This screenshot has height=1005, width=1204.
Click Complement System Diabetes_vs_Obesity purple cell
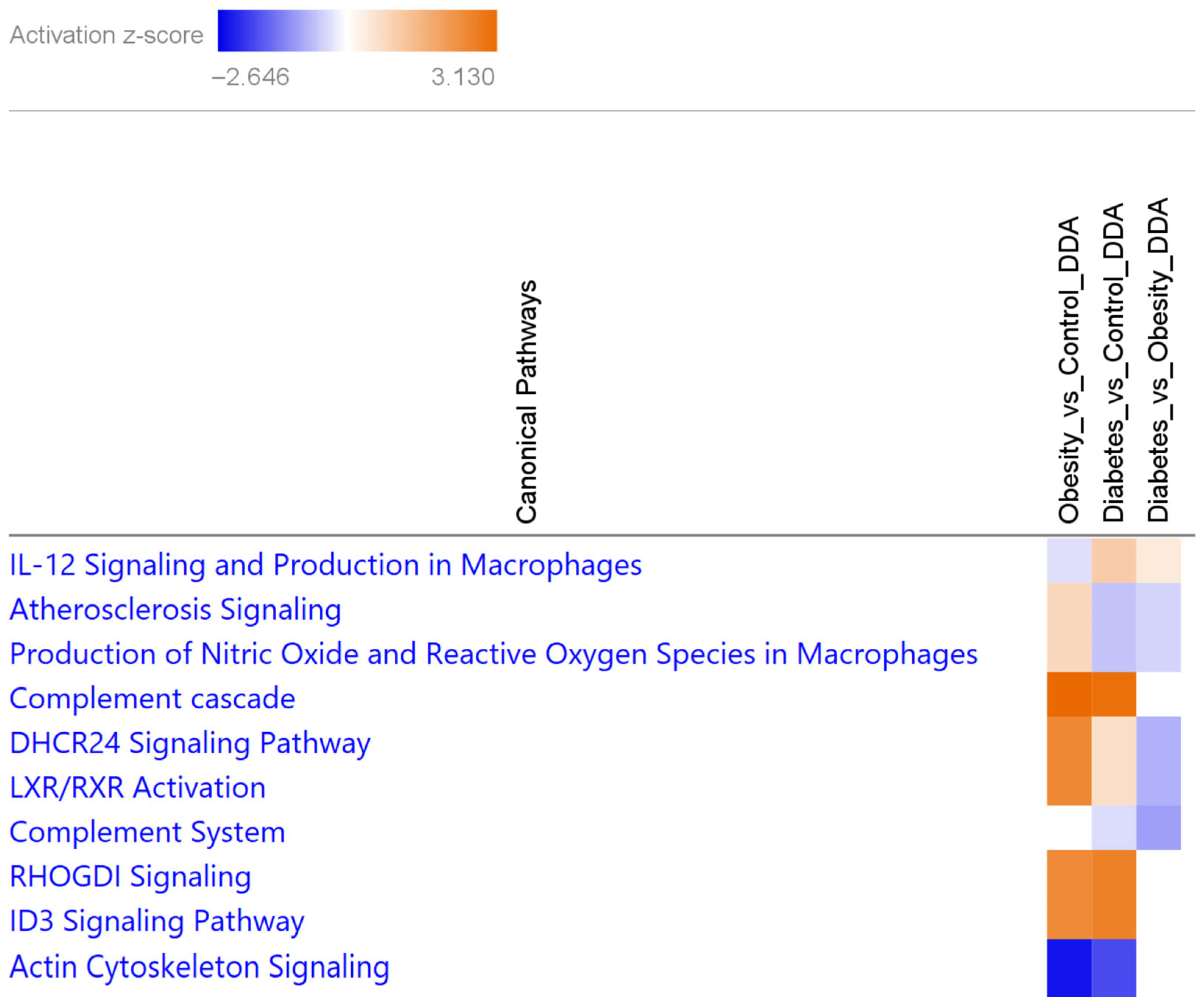point(1158,828)
